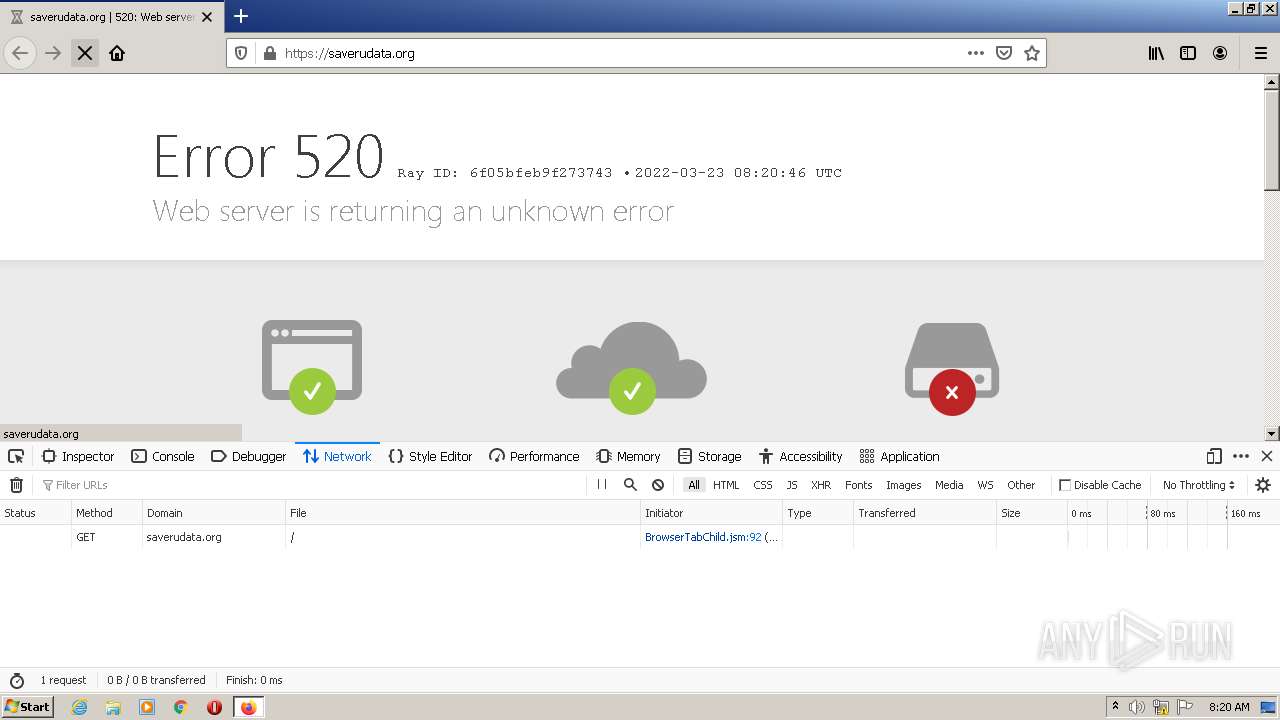Pause network log recording
This screenshot has height=720, width=1280.
pos(602,484)
